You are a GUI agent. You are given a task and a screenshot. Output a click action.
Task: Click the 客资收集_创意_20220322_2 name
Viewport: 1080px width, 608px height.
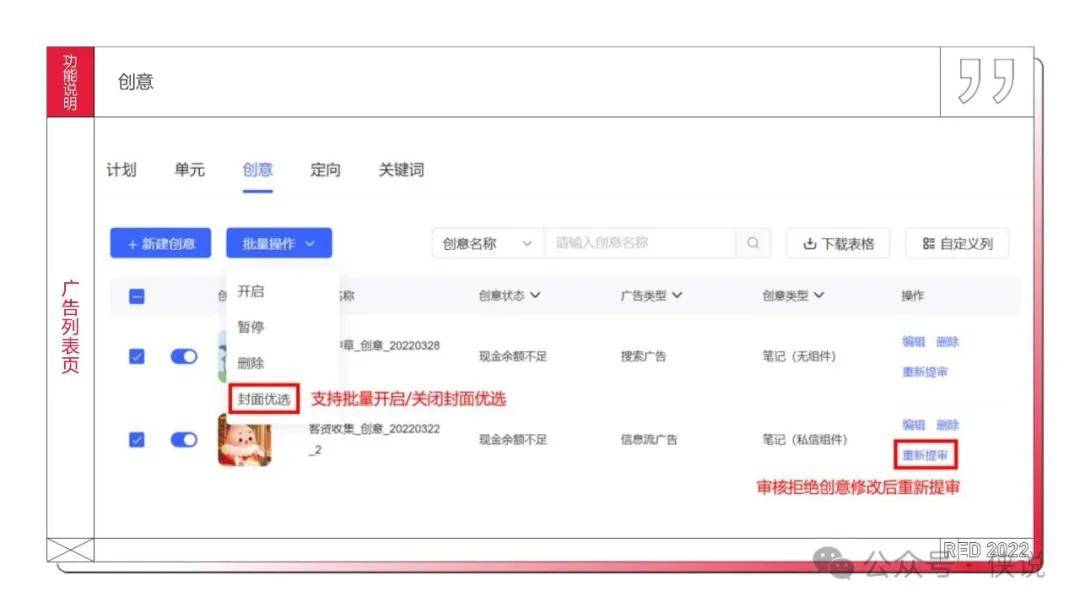point(374,439)
